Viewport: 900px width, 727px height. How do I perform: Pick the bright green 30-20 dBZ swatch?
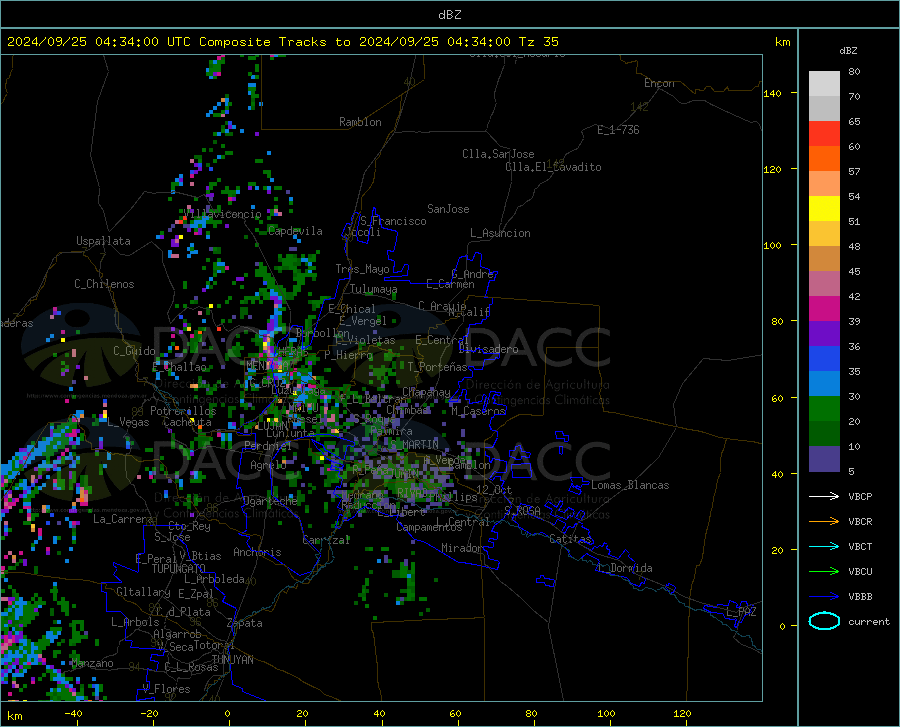824,409
